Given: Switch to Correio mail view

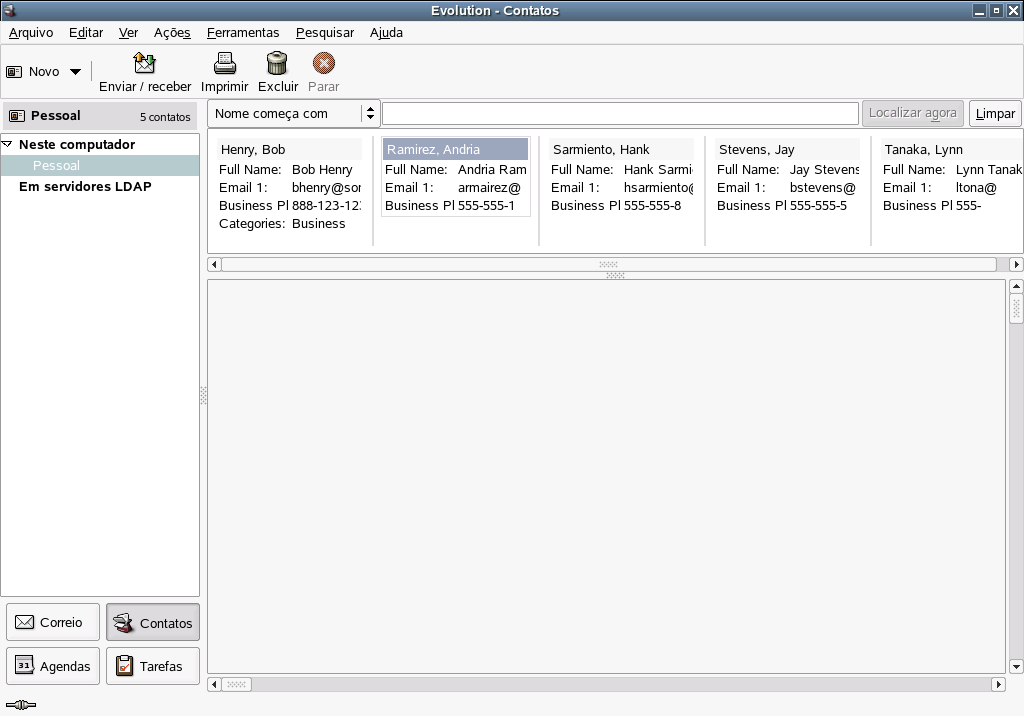Looking at the screenshot, I should (x=53, y=622).
